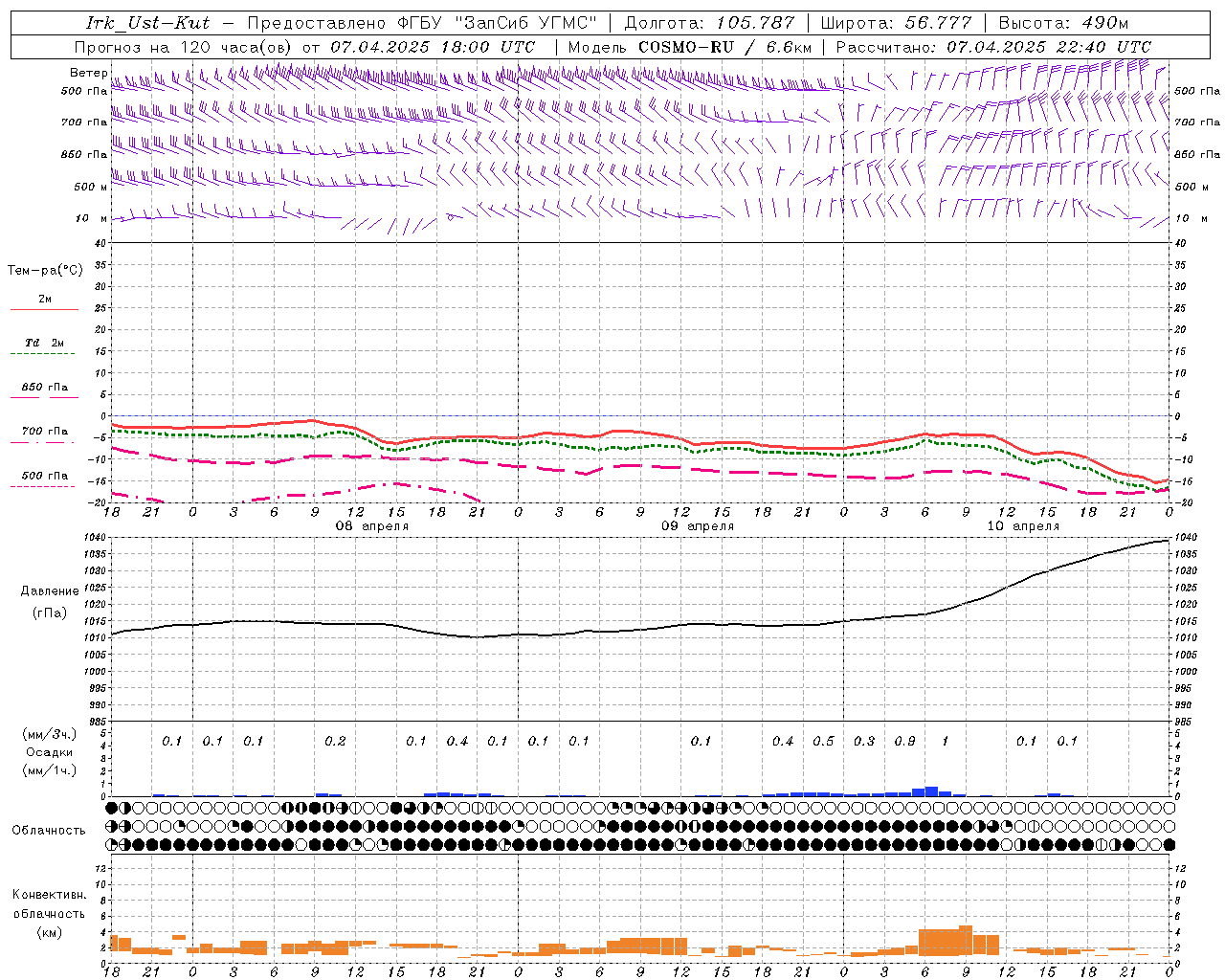Select the latitude value Широта: 56.777
Viewport: 1225px width, 980px height.
[x=896, y=23]
